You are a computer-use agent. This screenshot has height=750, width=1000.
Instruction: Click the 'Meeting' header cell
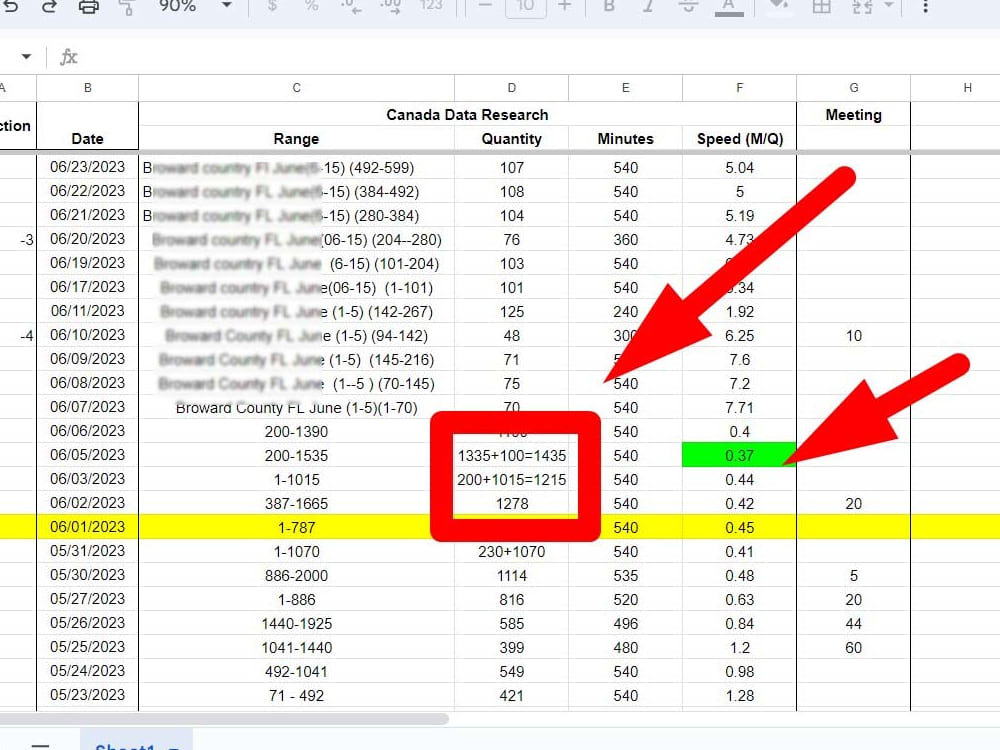853,115
